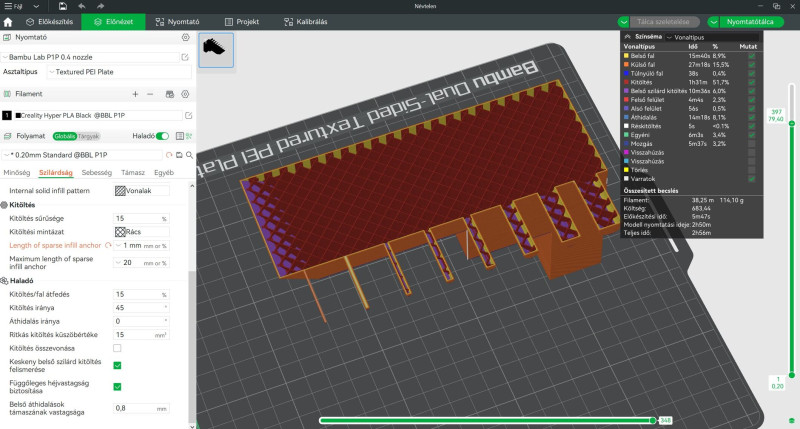Uncheck Függőleges héjvastagság biztosítása
This screenshot has height=429, width=800.
[117, 387]
